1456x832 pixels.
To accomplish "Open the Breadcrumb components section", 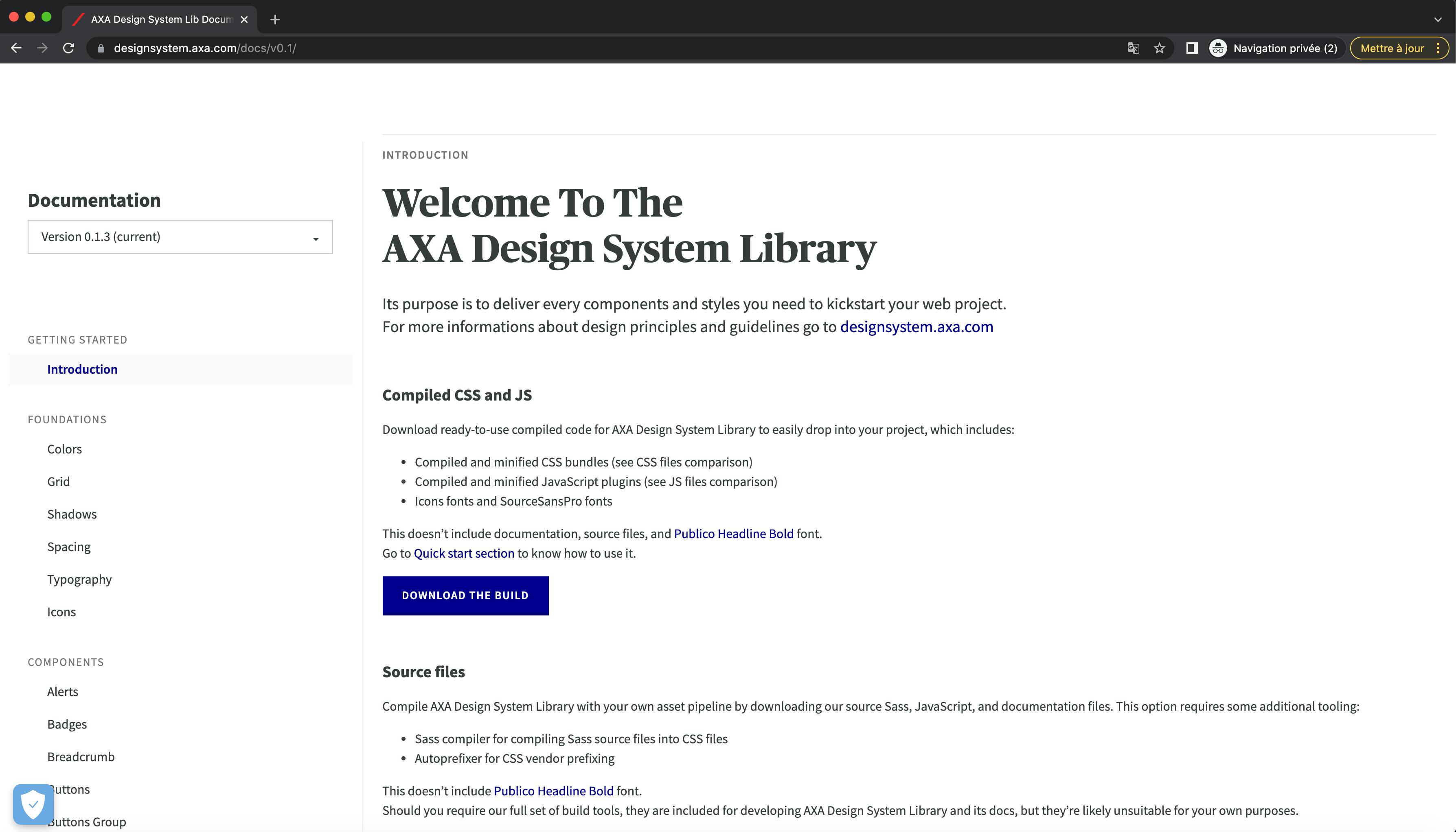I will (x=81, y=757).
